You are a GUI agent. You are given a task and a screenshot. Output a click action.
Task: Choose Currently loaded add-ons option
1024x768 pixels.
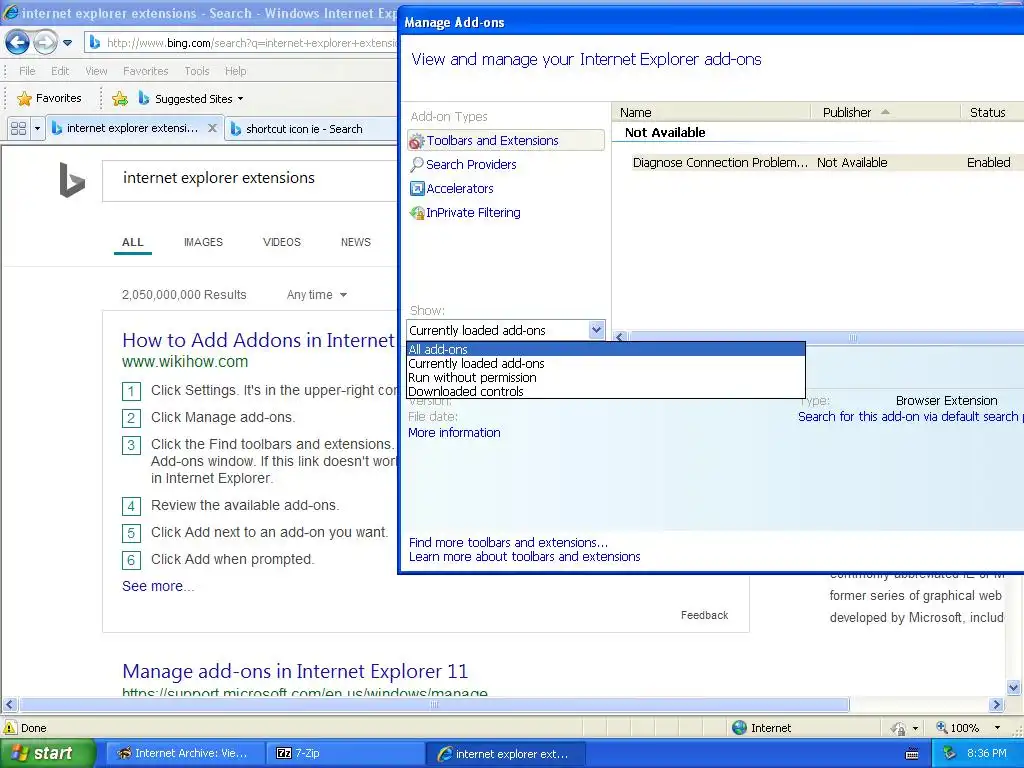(x=605, y=364)
